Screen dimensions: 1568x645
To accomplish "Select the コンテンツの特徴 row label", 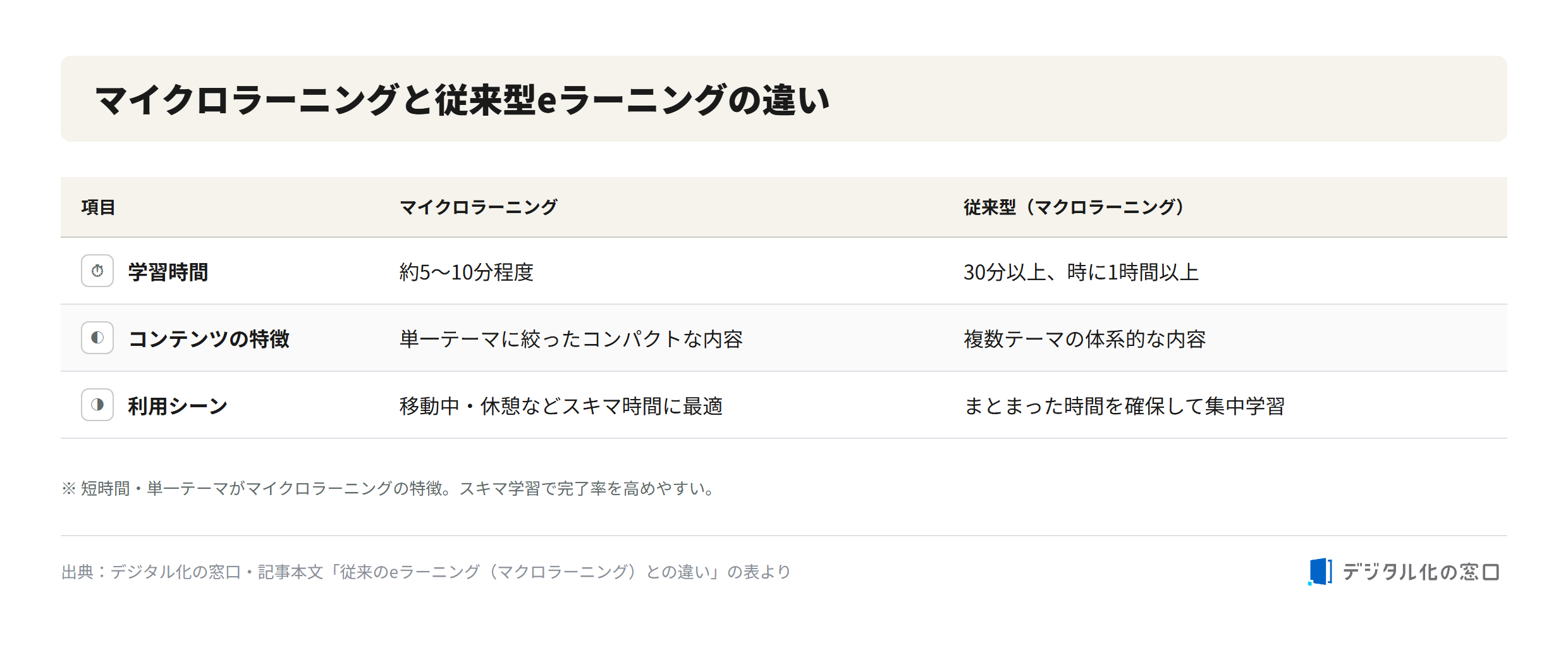I will pos(209,339).
